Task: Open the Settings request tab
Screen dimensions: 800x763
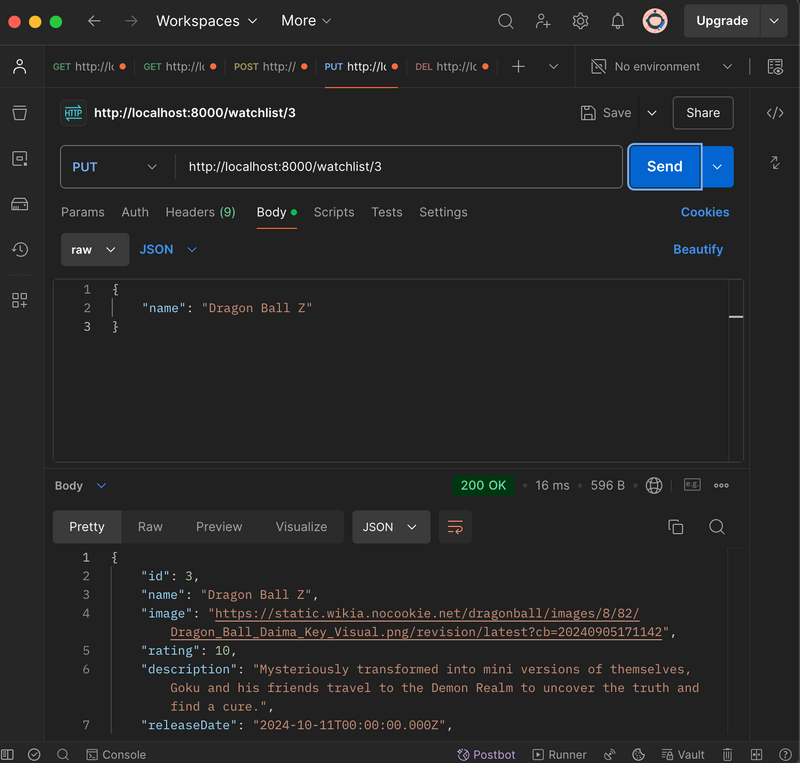Action: [x=443, y=212]
